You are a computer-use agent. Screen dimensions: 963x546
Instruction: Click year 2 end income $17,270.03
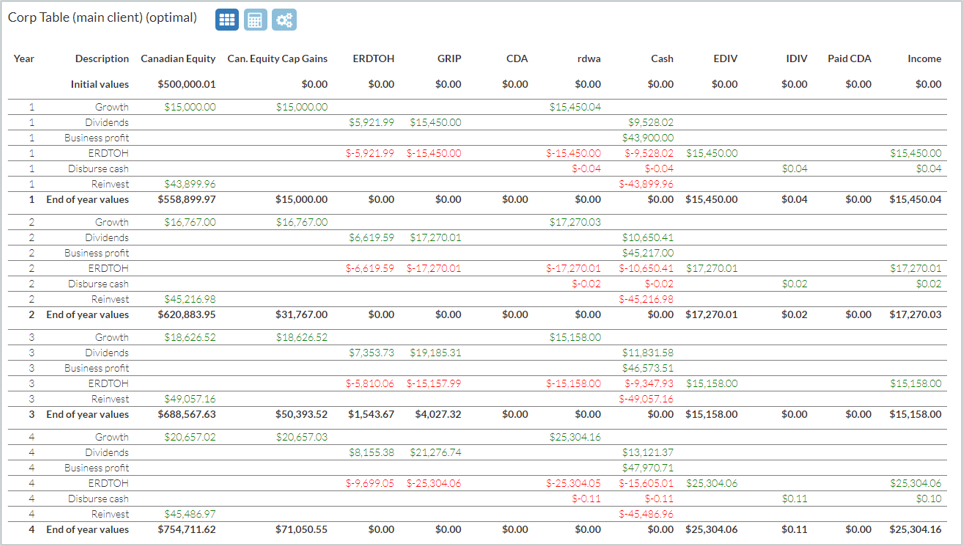(x=915, y=315)
